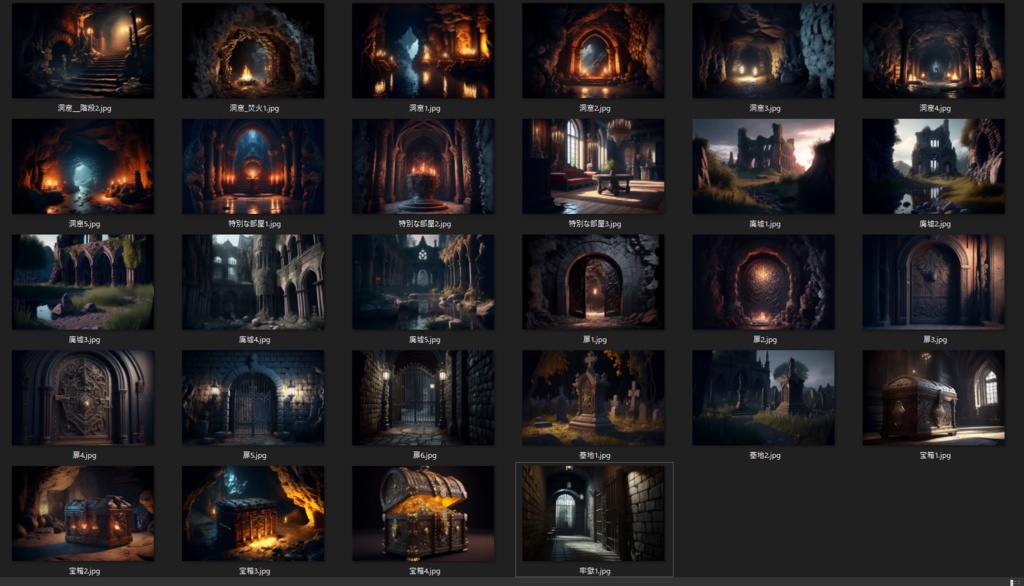Click the file name 洞窟4.jpg
1024x586 pixels.
click(935, 108)
